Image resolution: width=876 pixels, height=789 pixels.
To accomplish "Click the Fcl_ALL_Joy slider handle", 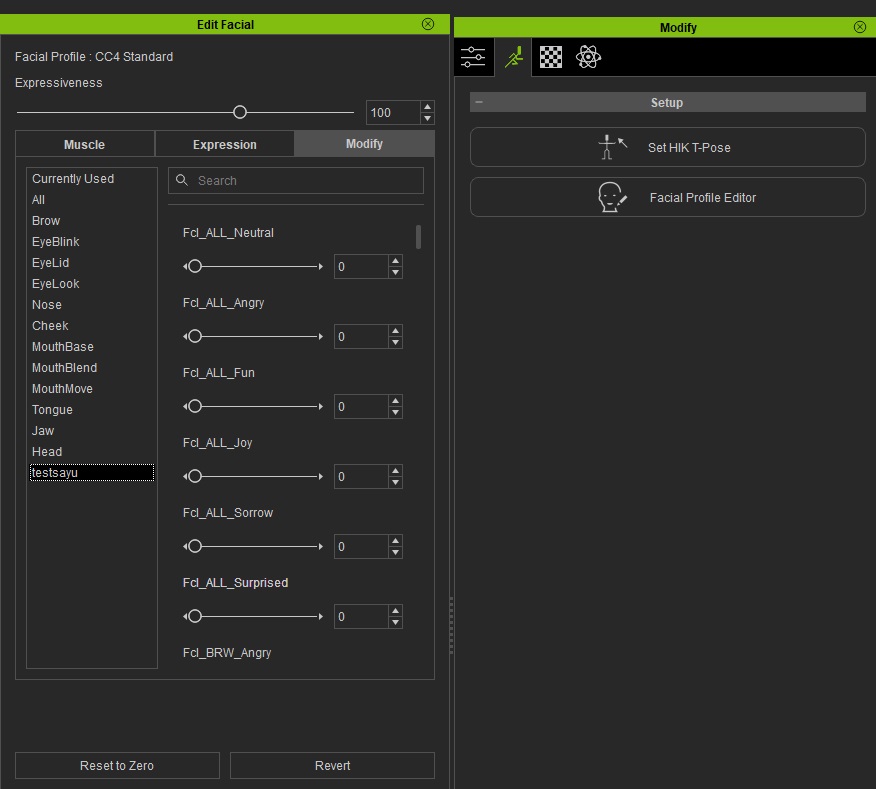I will pyautogui.click(x=194, y=477).
